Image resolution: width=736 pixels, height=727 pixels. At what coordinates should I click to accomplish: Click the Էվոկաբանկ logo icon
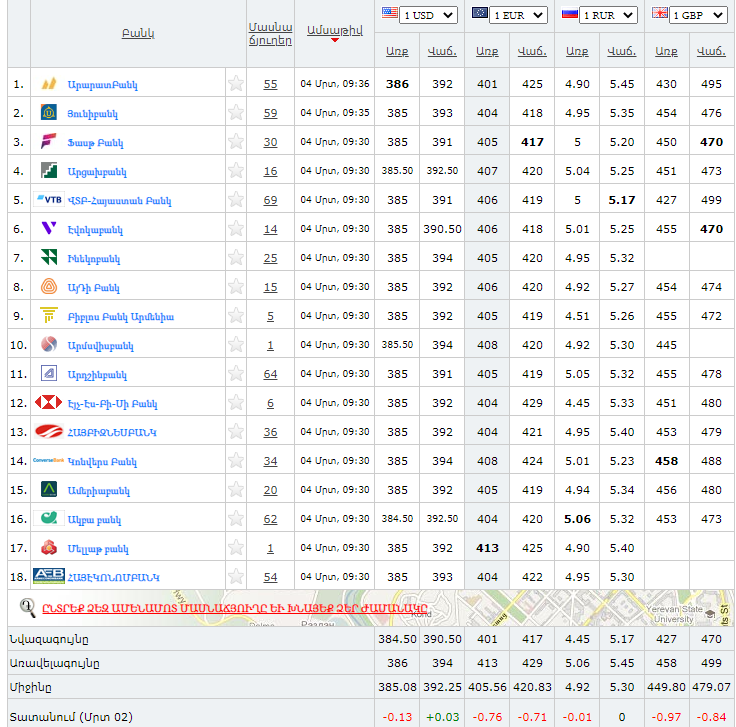(x=49, y=228)
